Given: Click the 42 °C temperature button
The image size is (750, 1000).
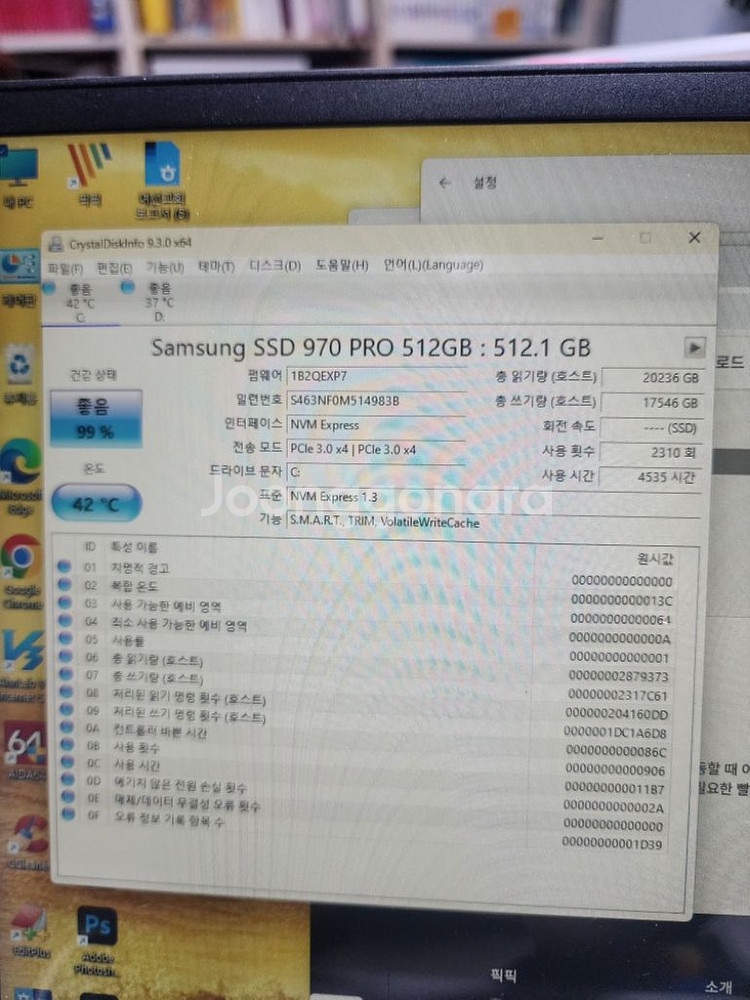Looking at the screenshot, I should coord(96,503).
